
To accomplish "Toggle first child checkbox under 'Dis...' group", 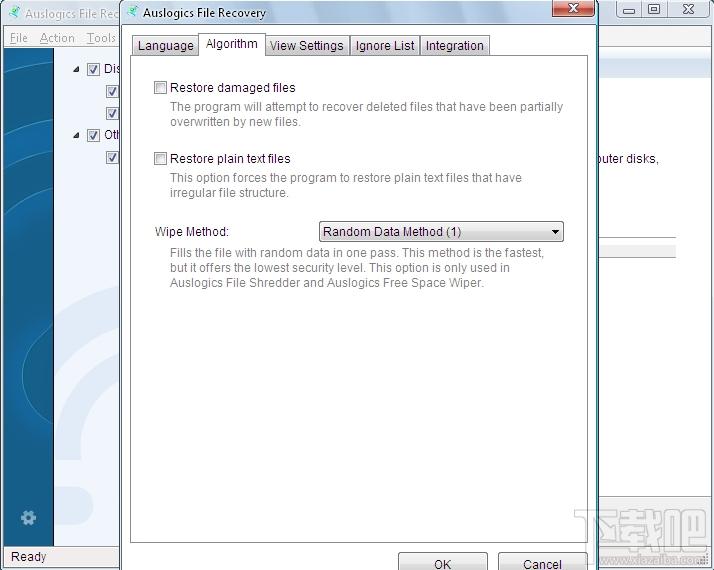I will 112,91.
